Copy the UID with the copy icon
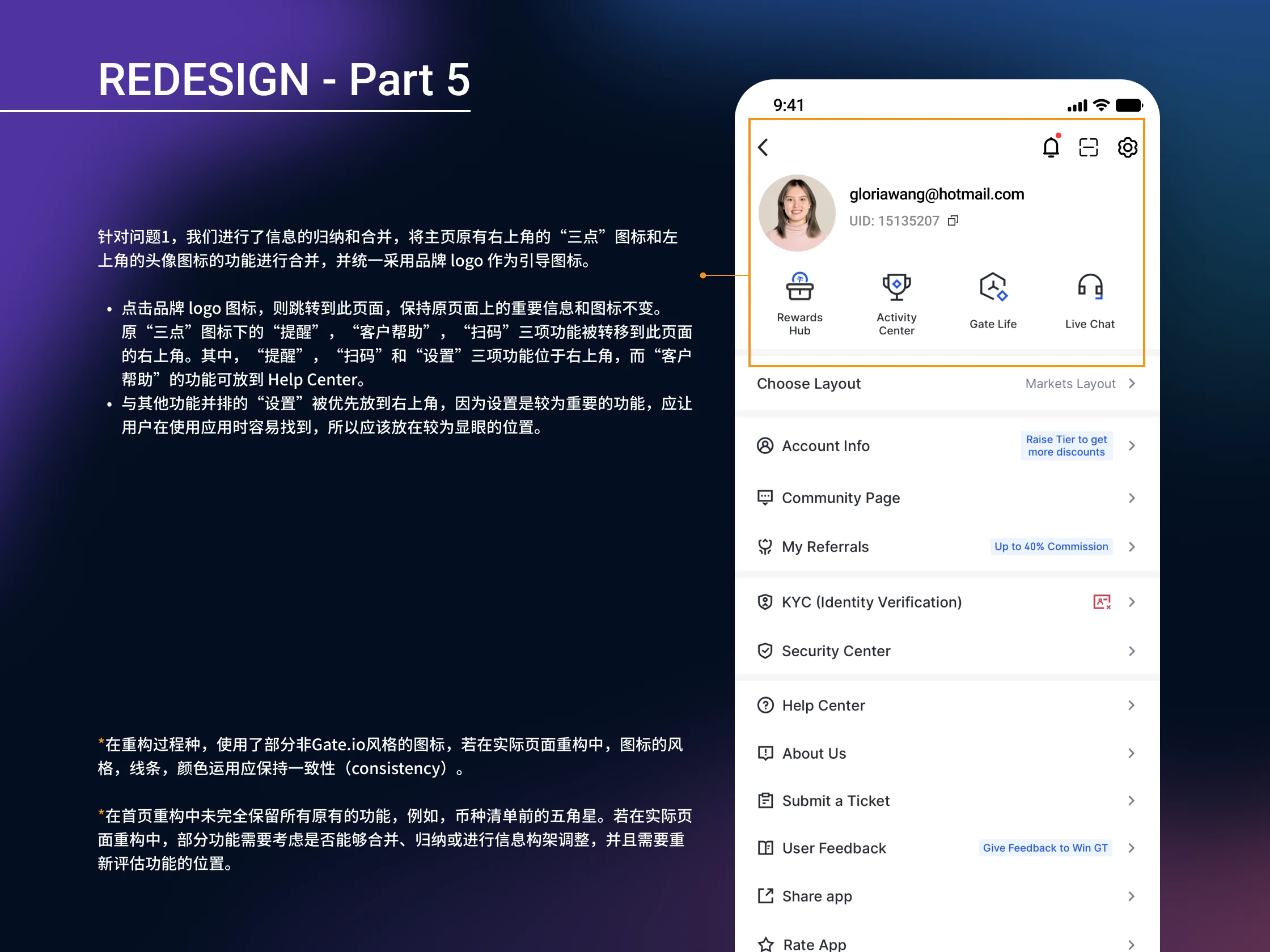1270x952 pixels. (x=953, y=221)
